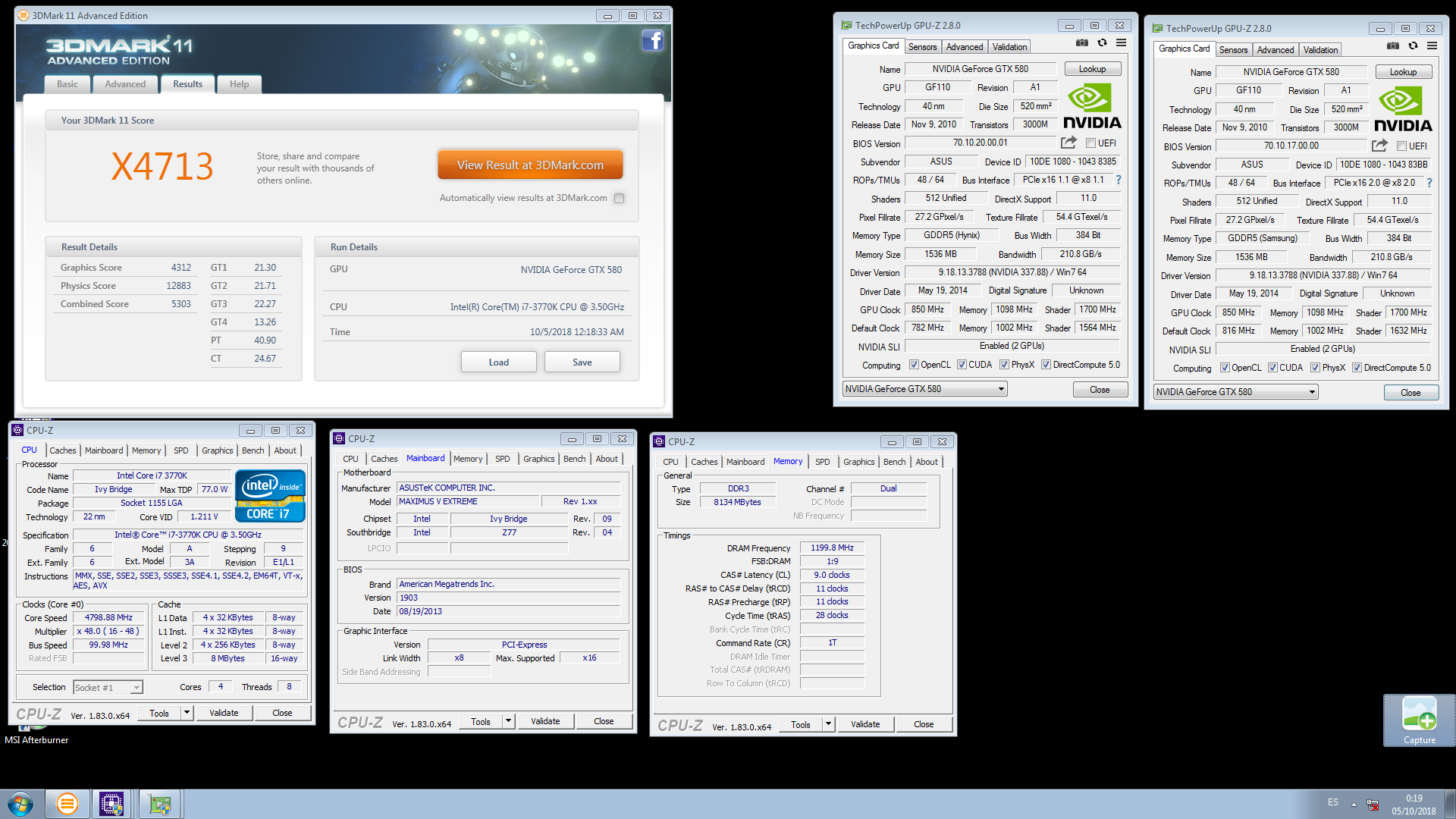Click the Facebook icon in 3DMark 11
The height and width of the screenshot is (819, 1456).
coord(652,40)
